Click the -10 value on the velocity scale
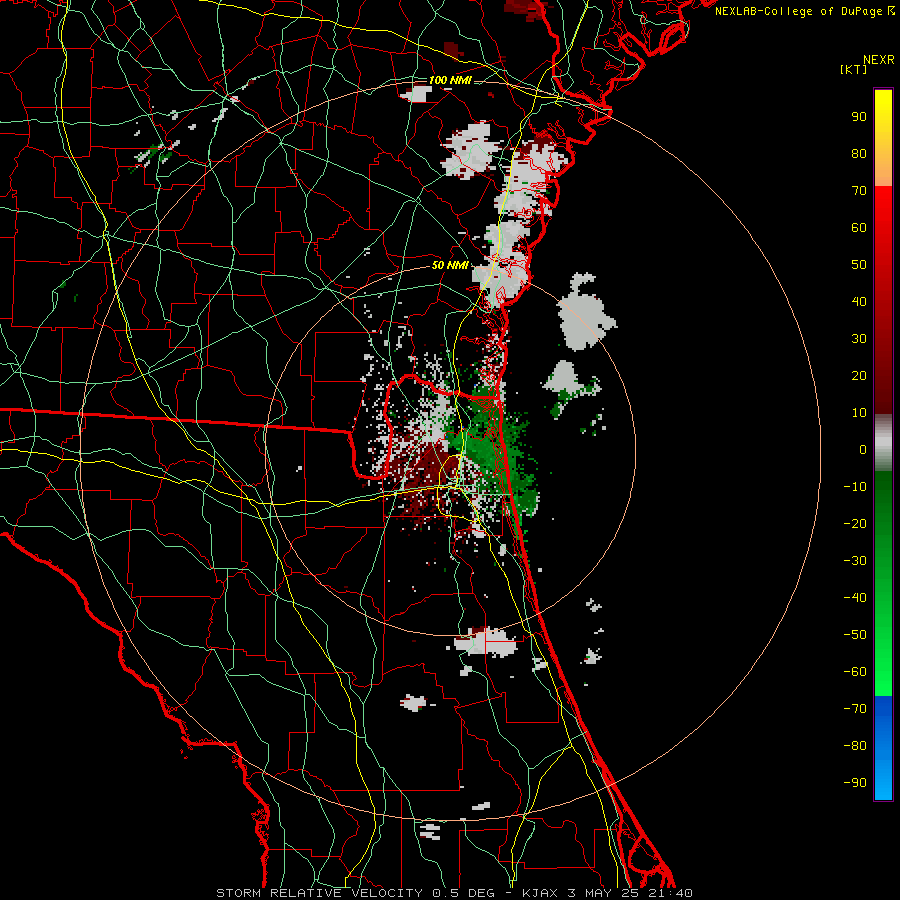Image resolution: width=900 pixels, height=900 pixels. point(855,487)
